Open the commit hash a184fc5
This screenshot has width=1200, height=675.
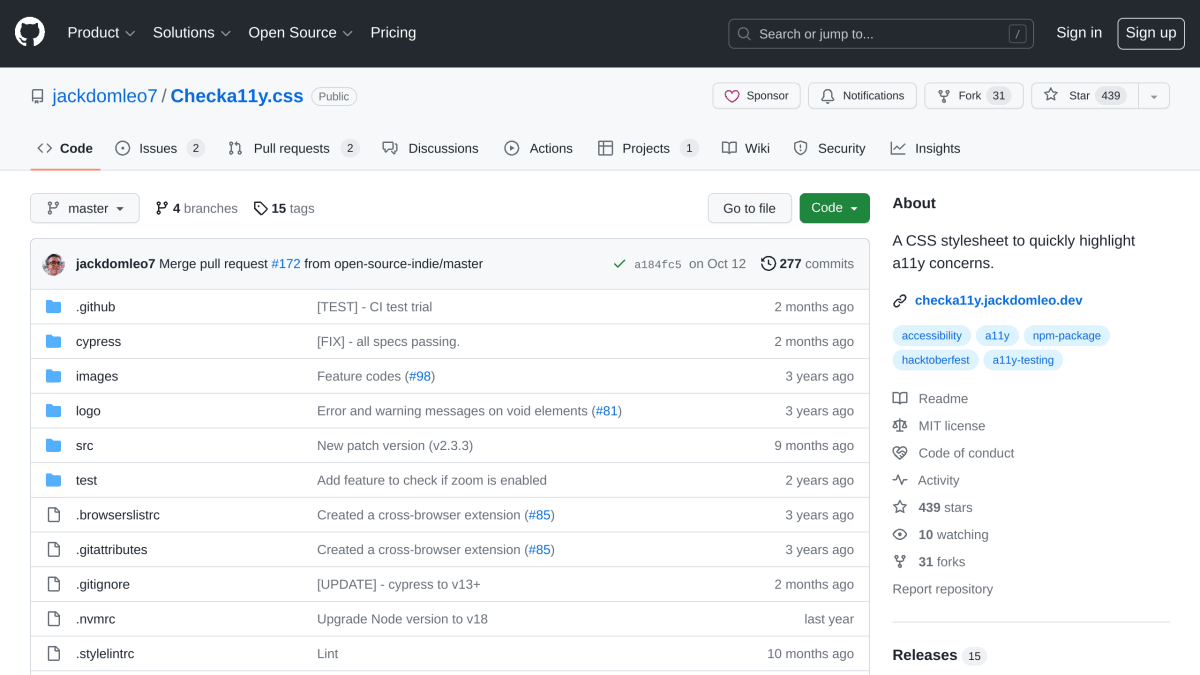point(658,265)
